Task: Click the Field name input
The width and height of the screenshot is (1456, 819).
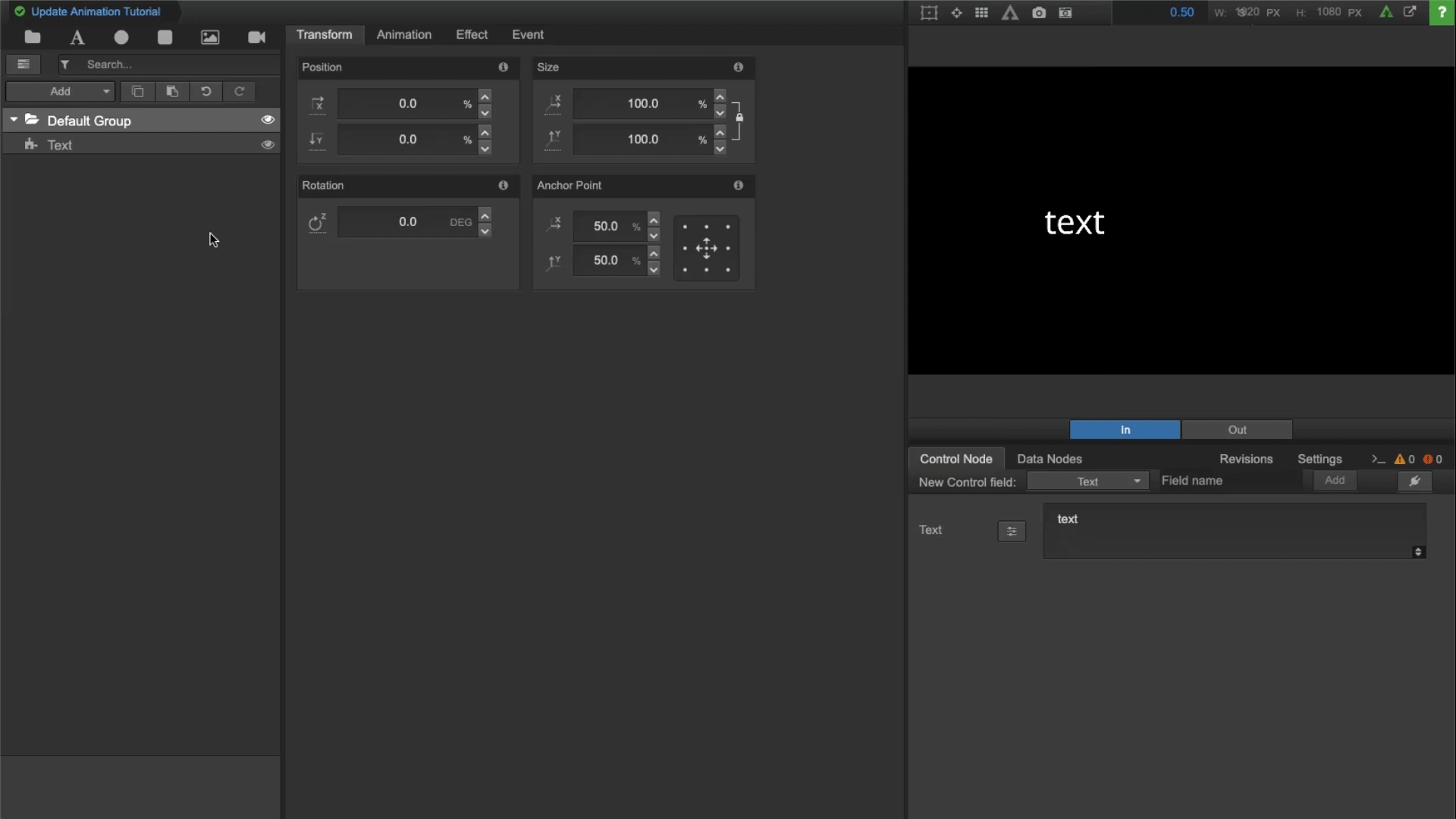Action: point(1228,481)
